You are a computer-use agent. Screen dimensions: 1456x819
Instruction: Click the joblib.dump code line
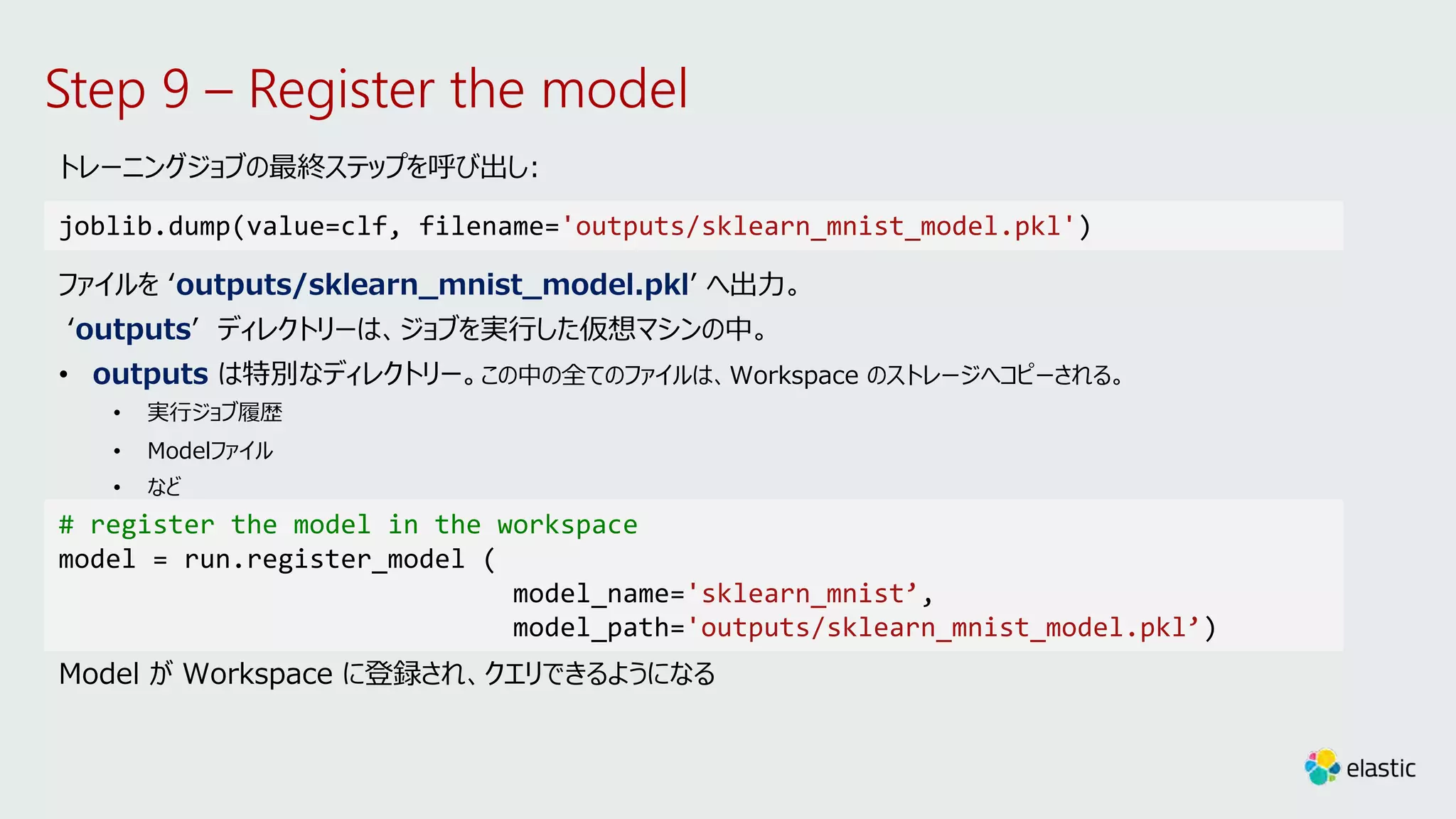pos(575,226)
